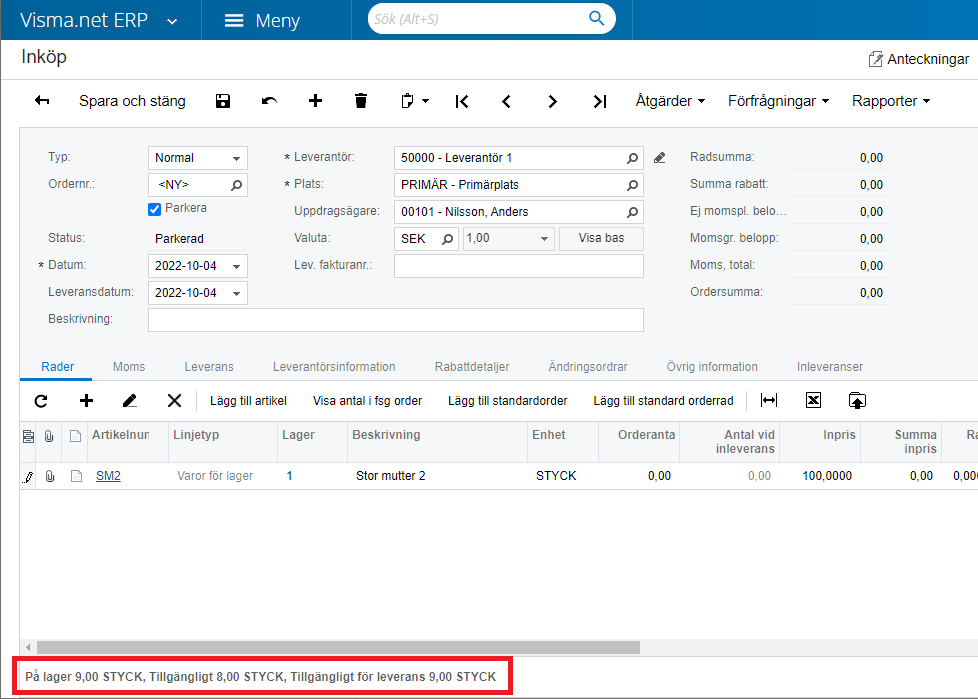978x699 pixels.
Task: Click the undo arrow icon
Action: point(269,101)
